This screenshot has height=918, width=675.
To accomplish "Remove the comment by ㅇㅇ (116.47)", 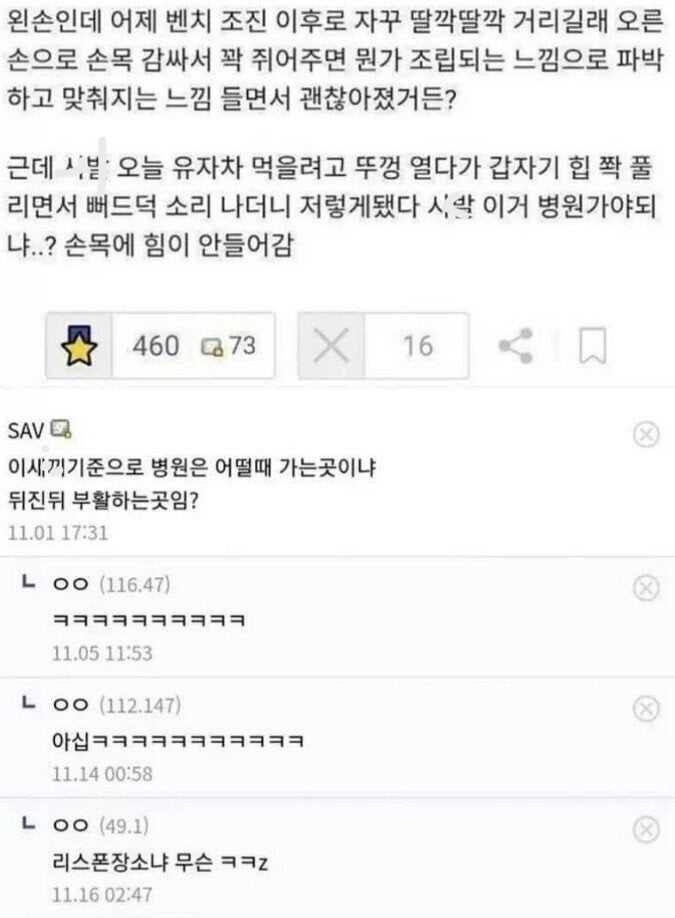I will (x=646, y=587).
